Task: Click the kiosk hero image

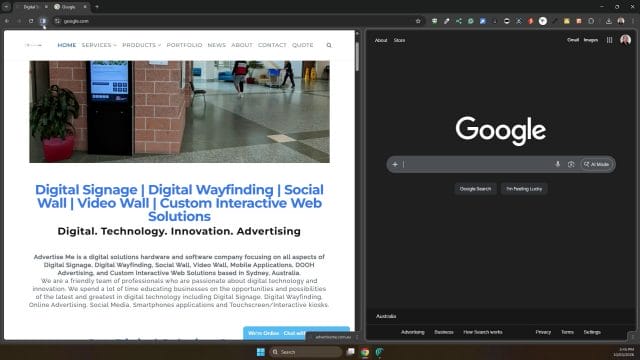Action: point(179,111)
